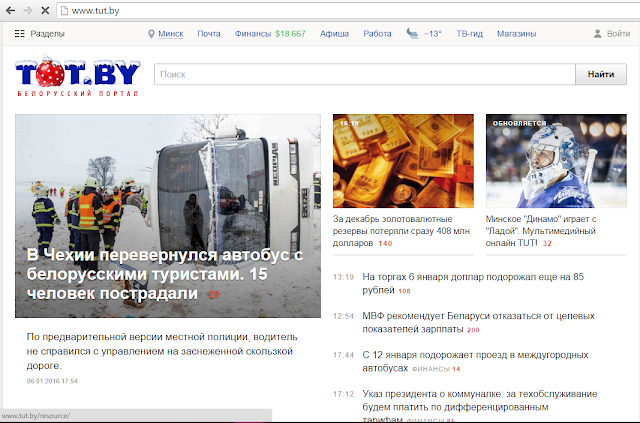The image size is (640, 423).
Task: Open article on gold reserves losing 408 million
Action: point(401,231)
